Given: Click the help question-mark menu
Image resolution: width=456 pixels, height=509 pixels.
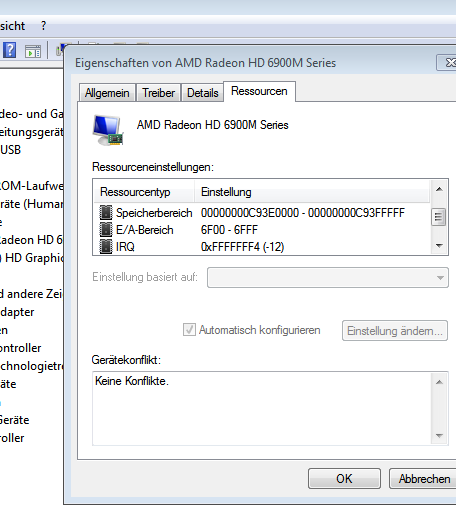Looking at the screenshot, I should click(x=44, y=26).
